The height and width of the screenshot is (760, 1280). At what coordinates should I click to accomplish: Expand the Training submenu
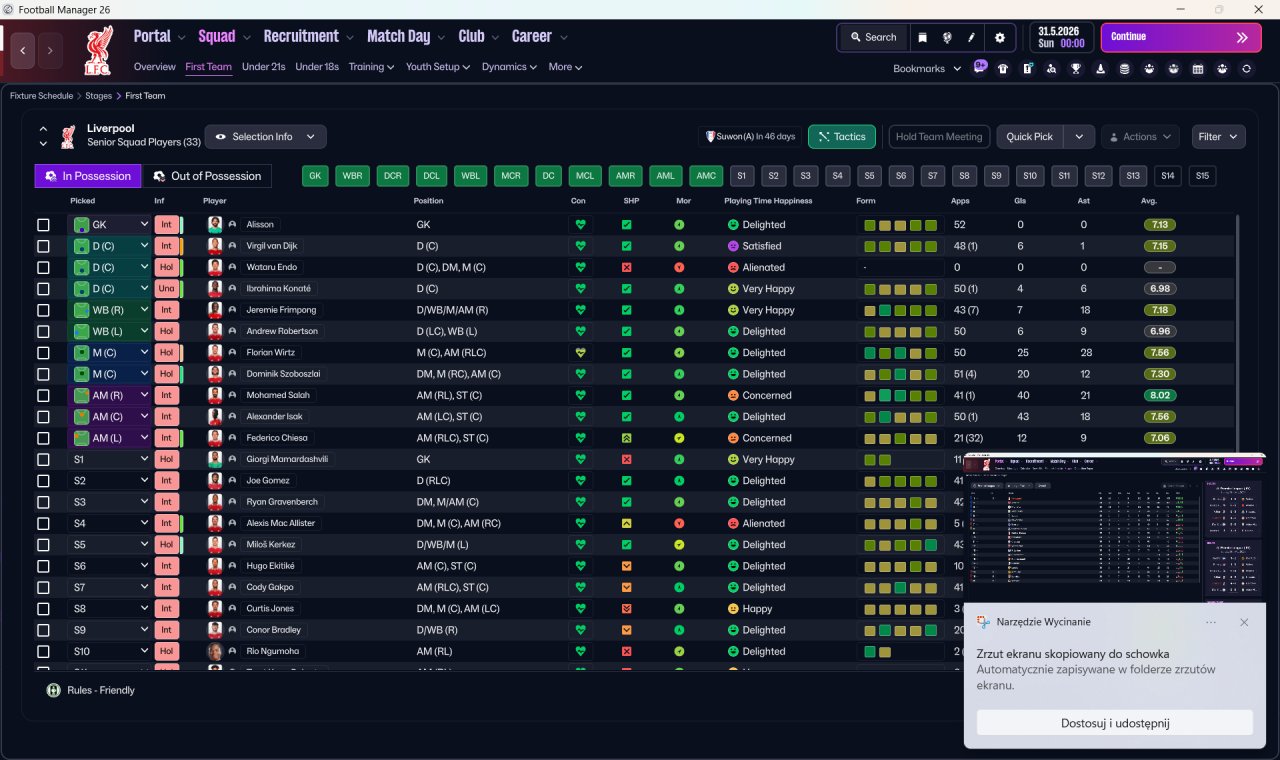[x=372, y=67]
